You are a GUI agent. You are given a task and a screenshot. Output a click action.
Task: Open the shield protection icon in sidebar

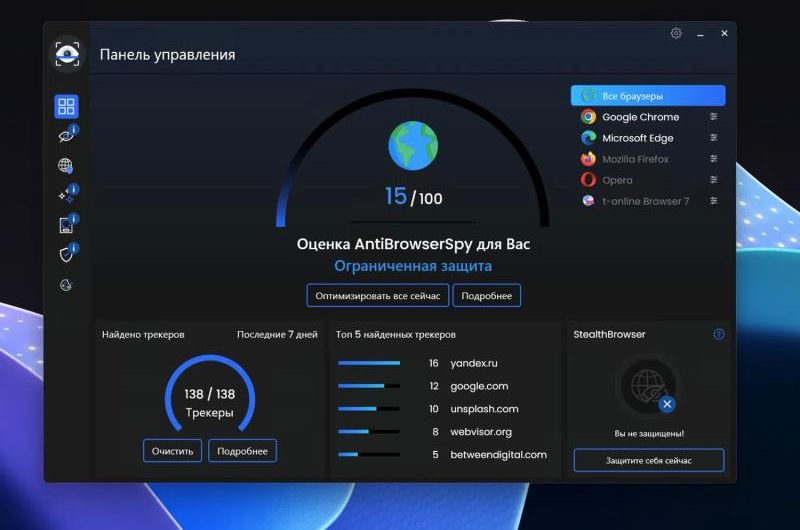pos(67,254)
